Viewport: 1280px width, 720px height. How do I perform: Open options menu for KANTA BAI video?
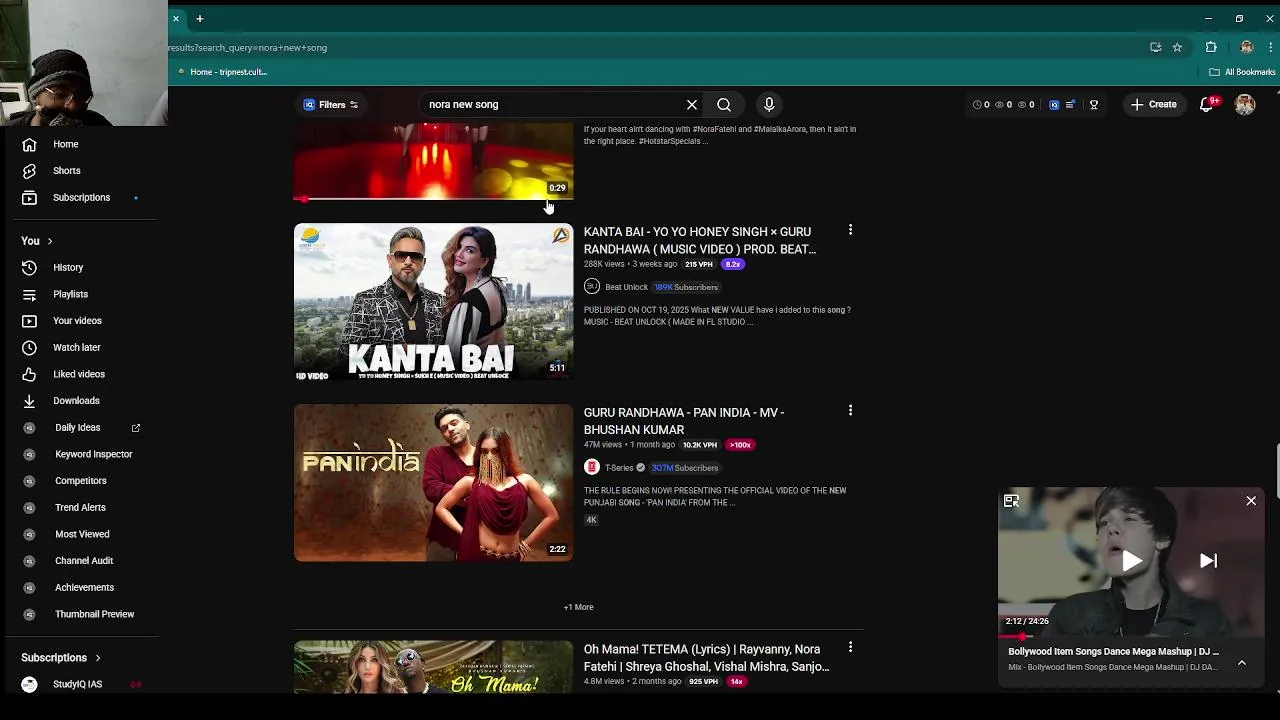coord(850,230)
